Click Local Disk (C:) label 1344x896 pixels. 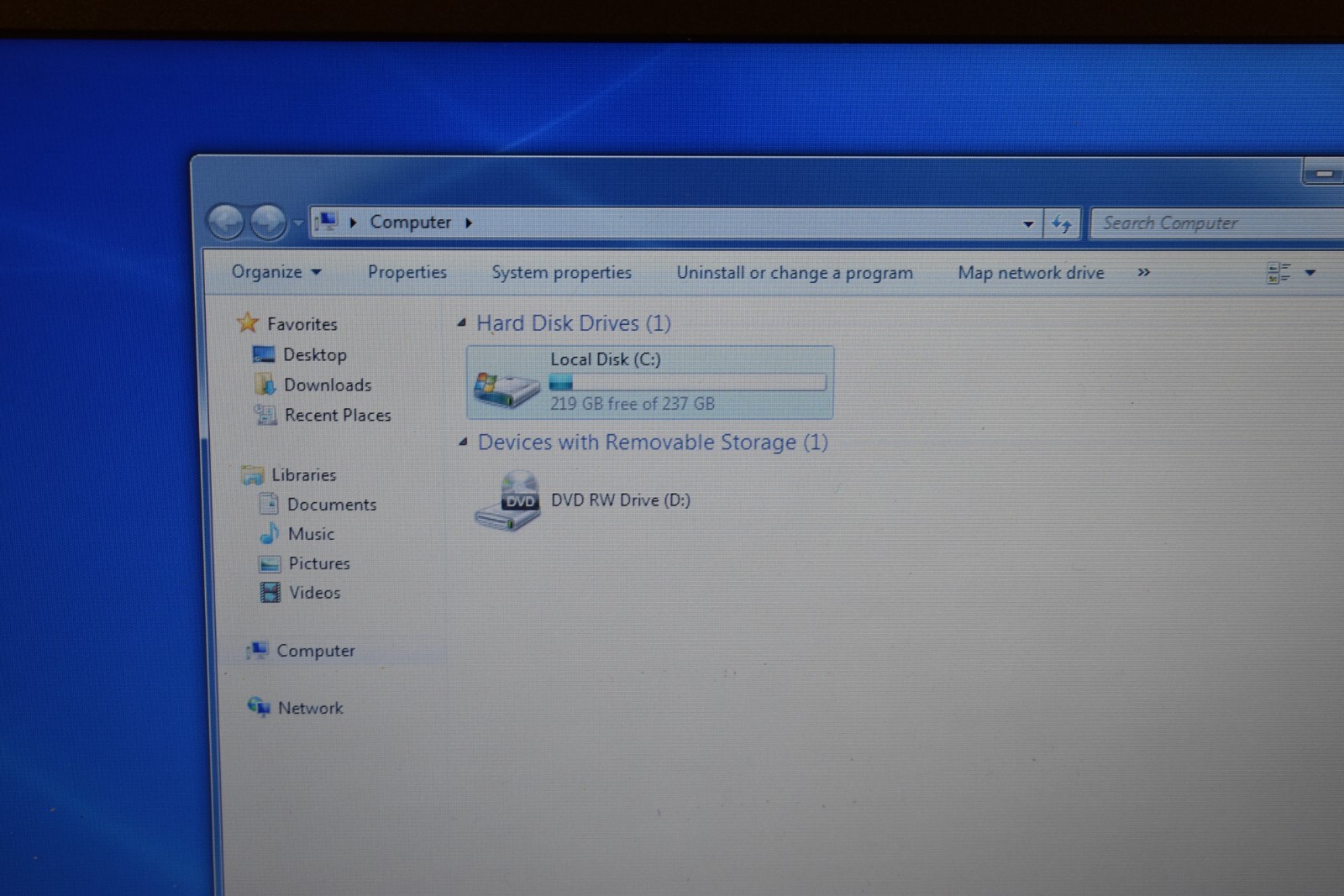click(x=606, y=359)
